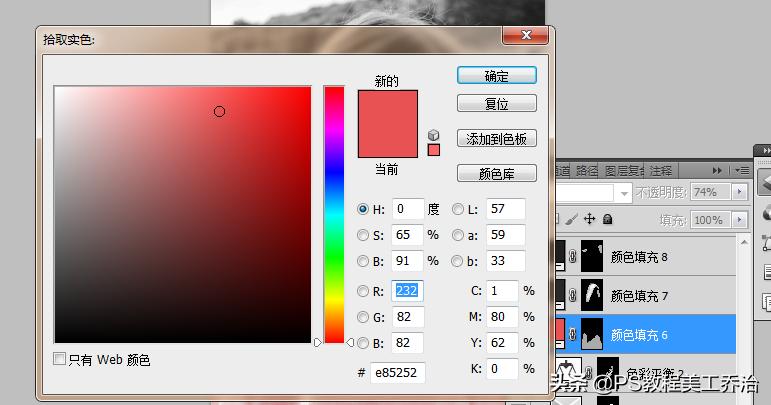Click the H value field showing 0
The image size is (771, 405).
point(408,209)
